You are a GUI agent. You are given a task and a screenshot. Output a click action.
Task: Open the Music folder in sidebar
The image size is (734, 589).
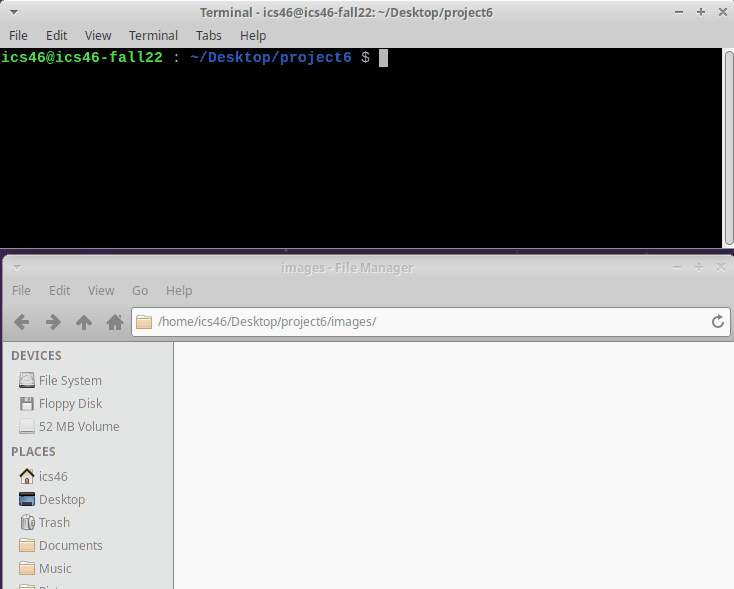tap(55, 568)
